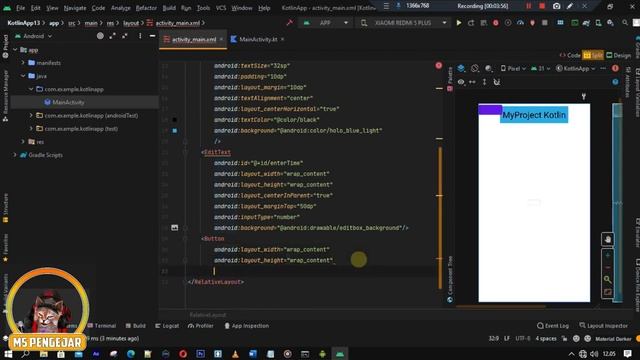Click the MyProject Kotlin text view in the preview
Viewport: 640px width, 360px height.
[534, 115]
